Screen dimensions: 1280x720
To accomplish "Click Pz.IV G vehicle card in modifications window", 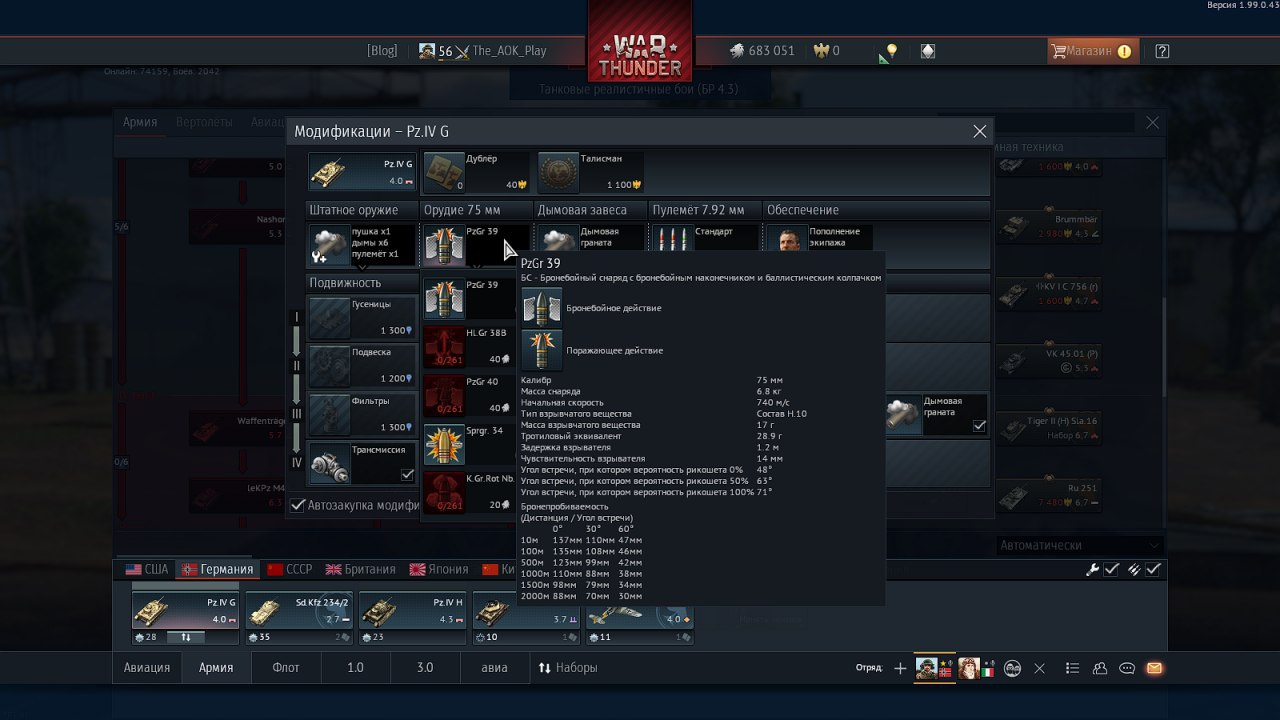I will [x=362, y=172].
